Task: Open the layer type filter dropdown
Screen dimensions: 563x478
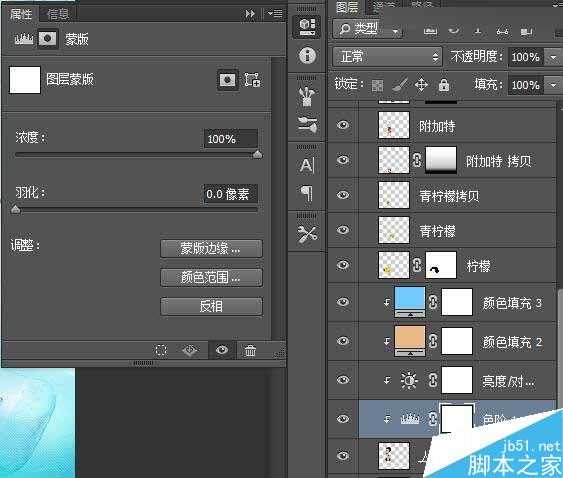Action: tap(368, 29)
